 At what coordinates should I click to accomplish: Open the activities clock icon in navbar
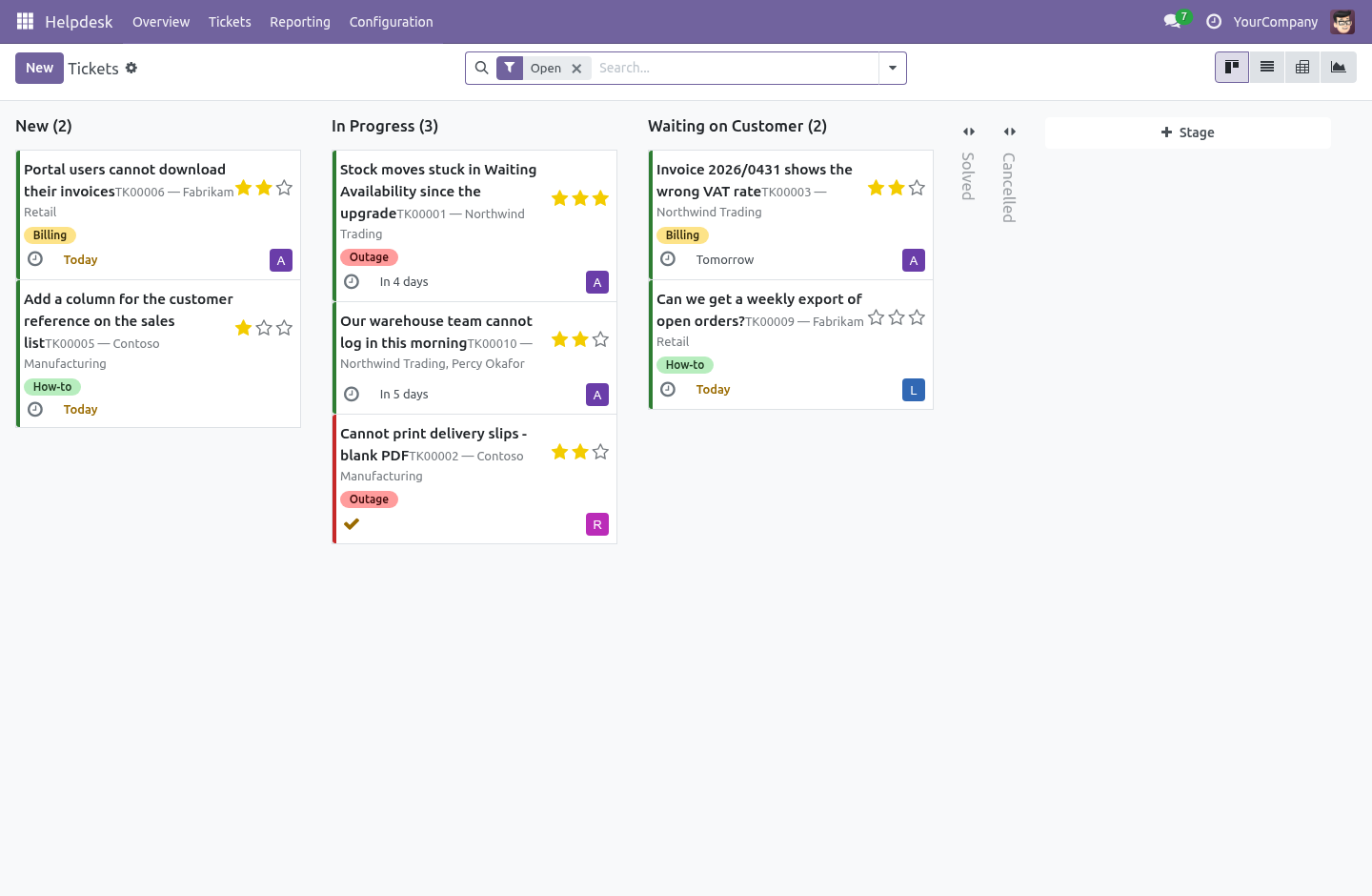tap(1214, 21)
